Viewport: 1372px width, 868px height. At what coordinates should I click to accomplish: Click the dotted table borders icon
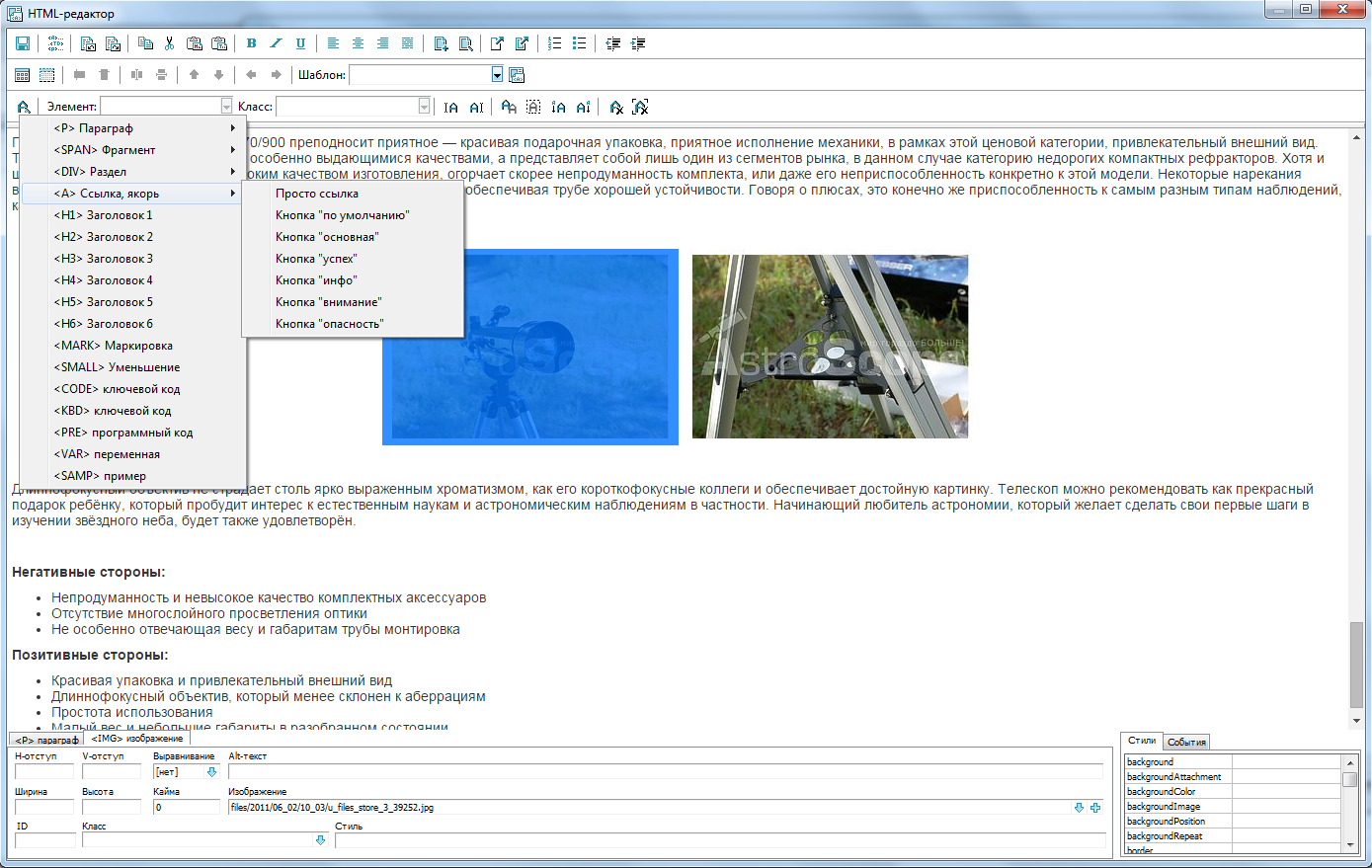[x=46, y=75]
